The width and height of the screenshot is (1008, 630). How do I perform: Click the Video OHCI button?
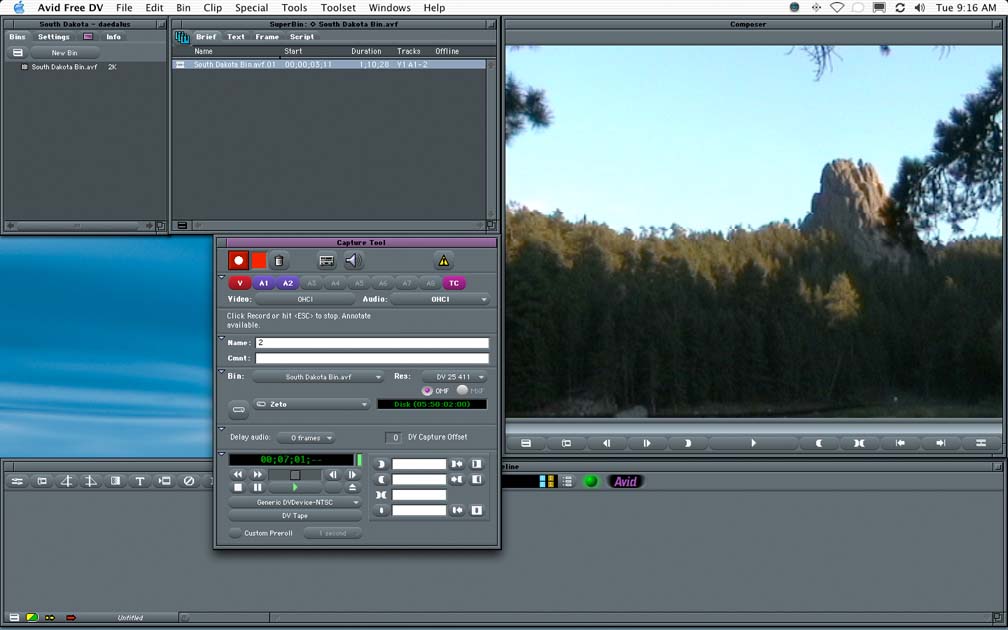(x=305, y=299)
